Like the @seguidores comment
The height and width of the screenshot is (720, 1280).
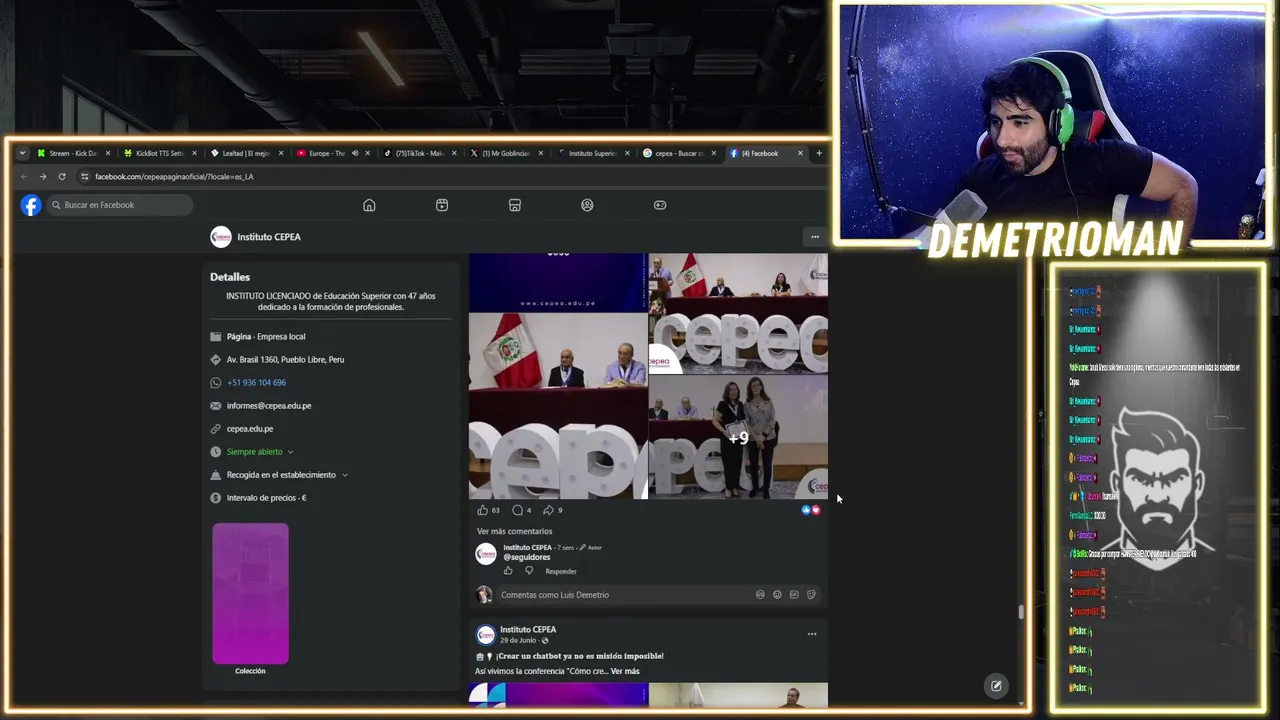(508, 571)
